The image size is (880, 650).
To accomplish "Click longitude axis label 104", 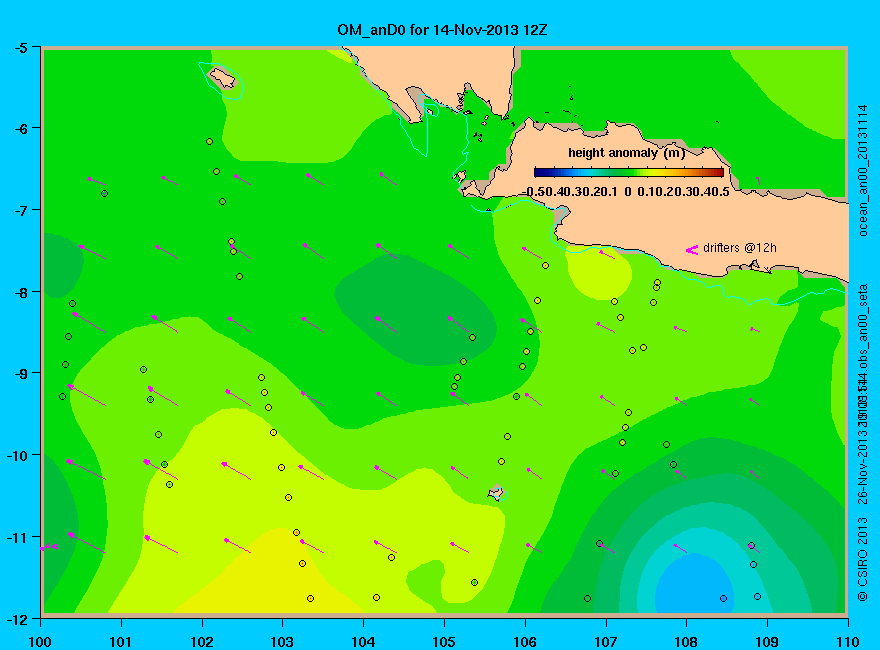I will [363, 642].
